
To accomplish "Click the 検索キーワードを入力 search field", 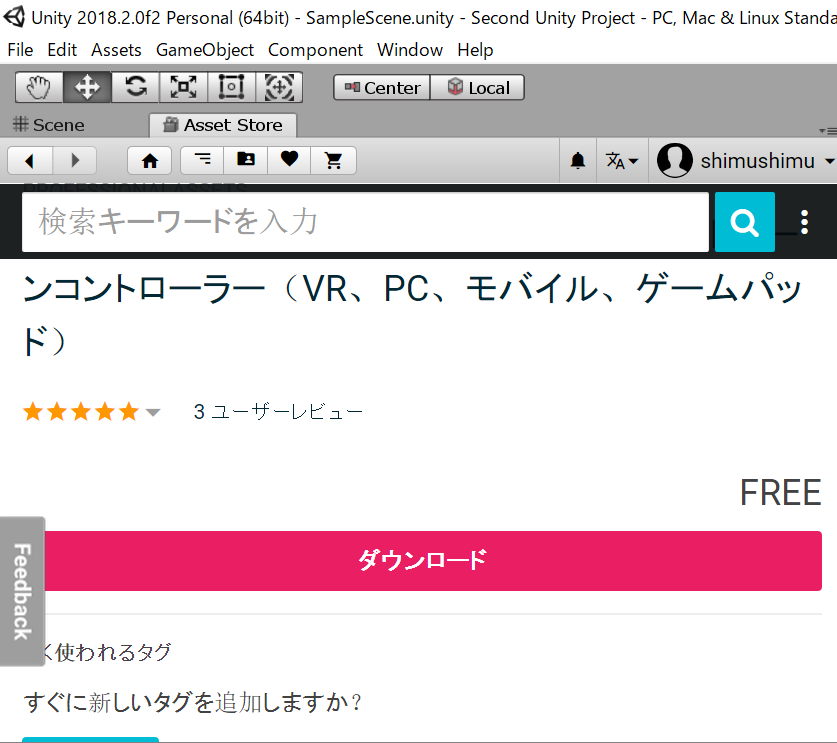I will (x=365, y=222).
